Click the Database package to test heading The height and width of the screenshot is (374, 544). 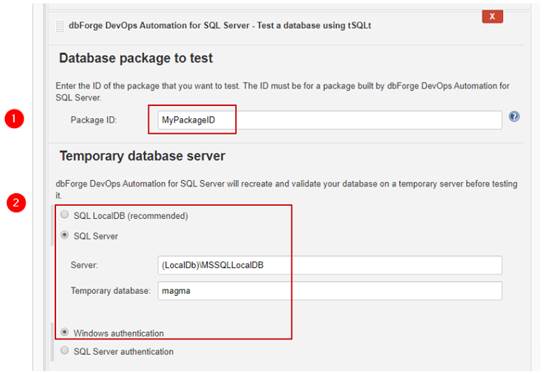(136, 58)
